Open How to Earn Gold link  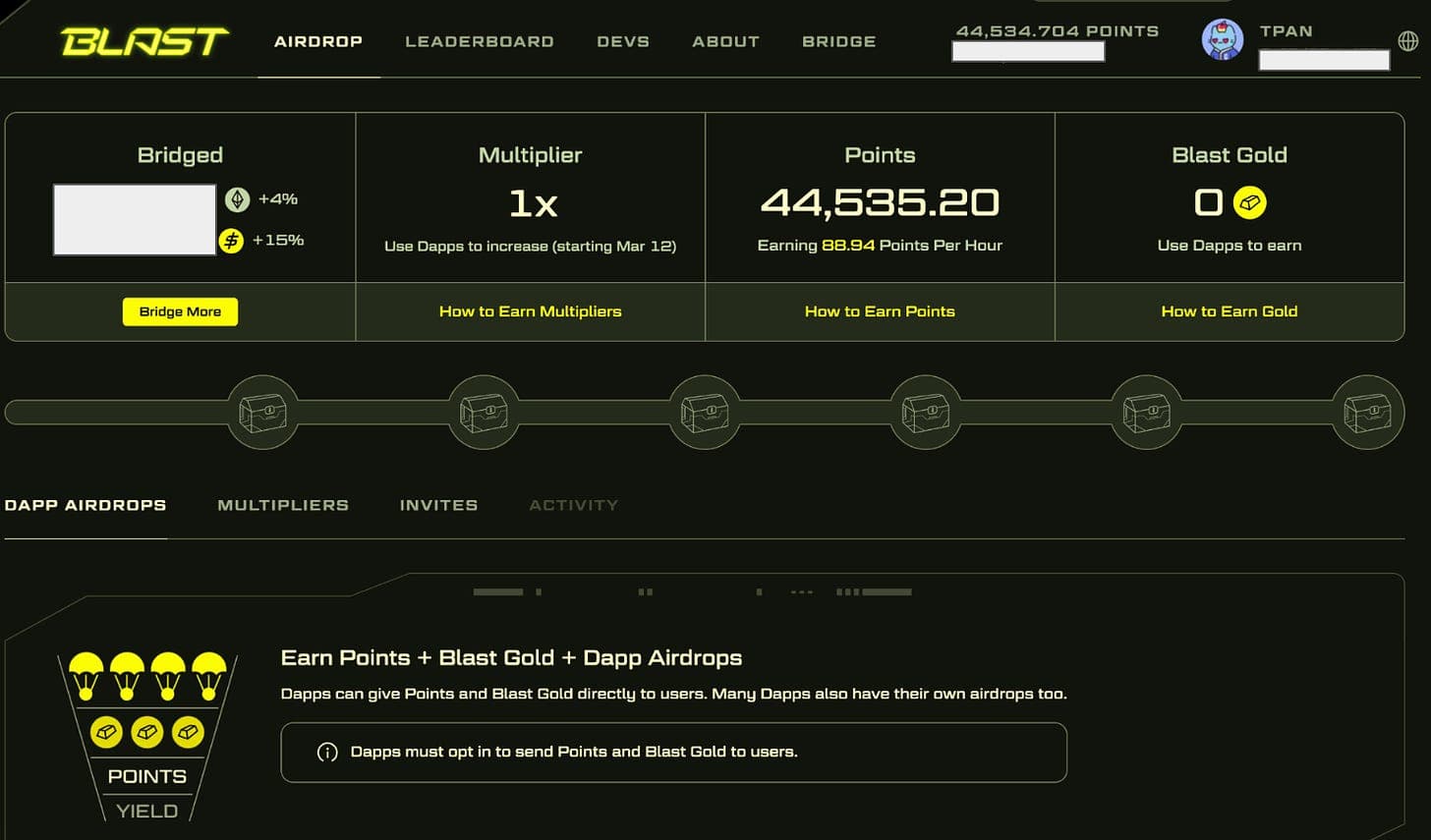[x=1230, y=311]
